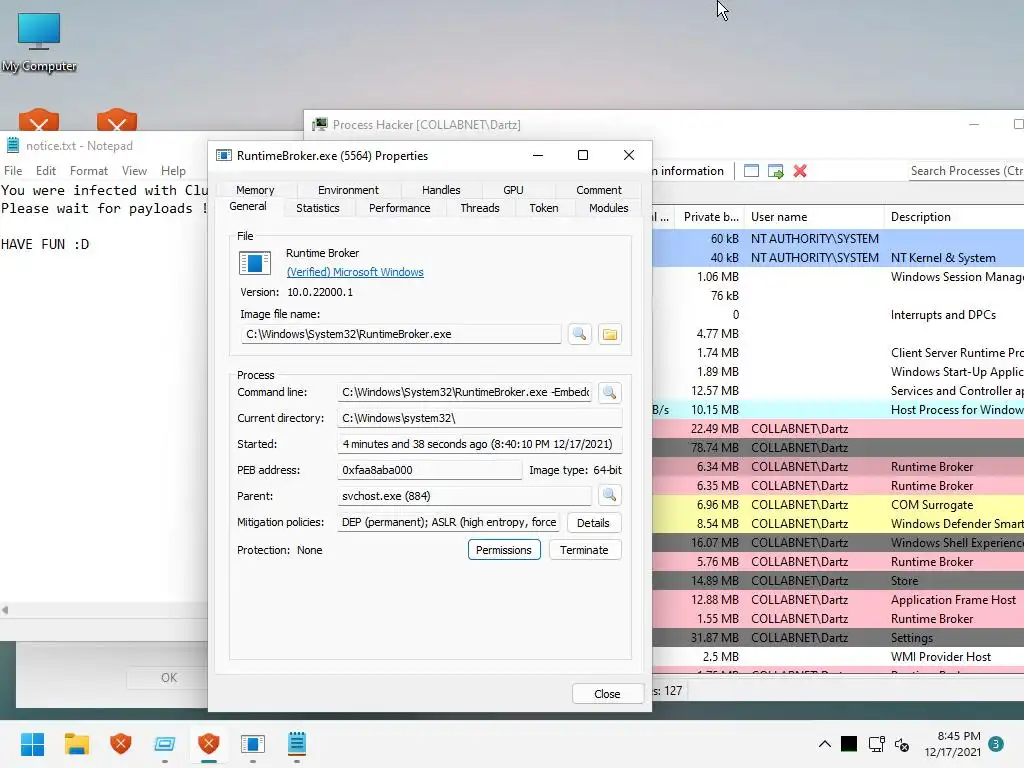Screen dimensions: 1024x768
Task: Open Notepad's Help menu
Action: point(173,171)
